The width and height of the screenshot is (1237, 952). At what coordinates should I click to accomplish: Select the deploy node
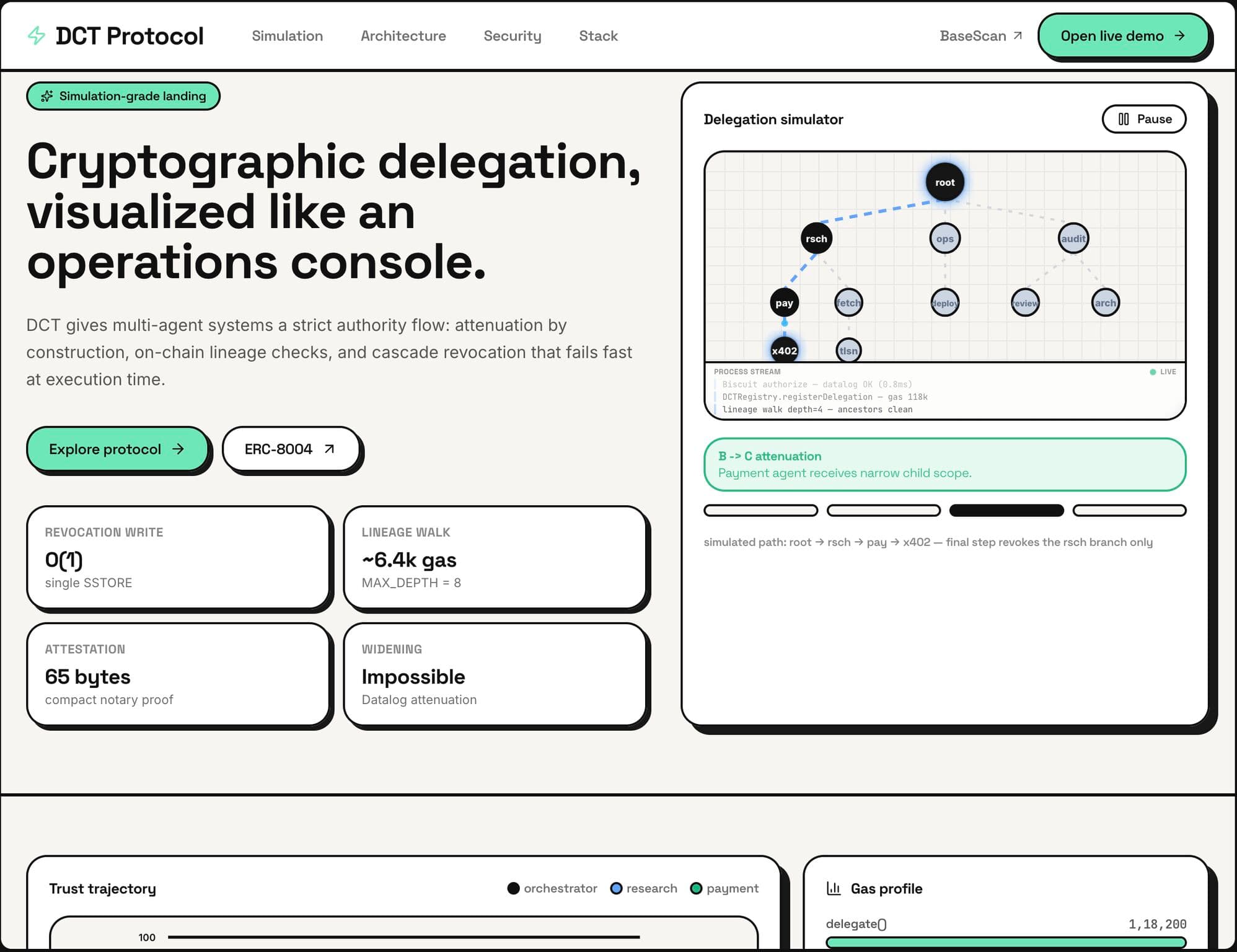tap(944, 303)
